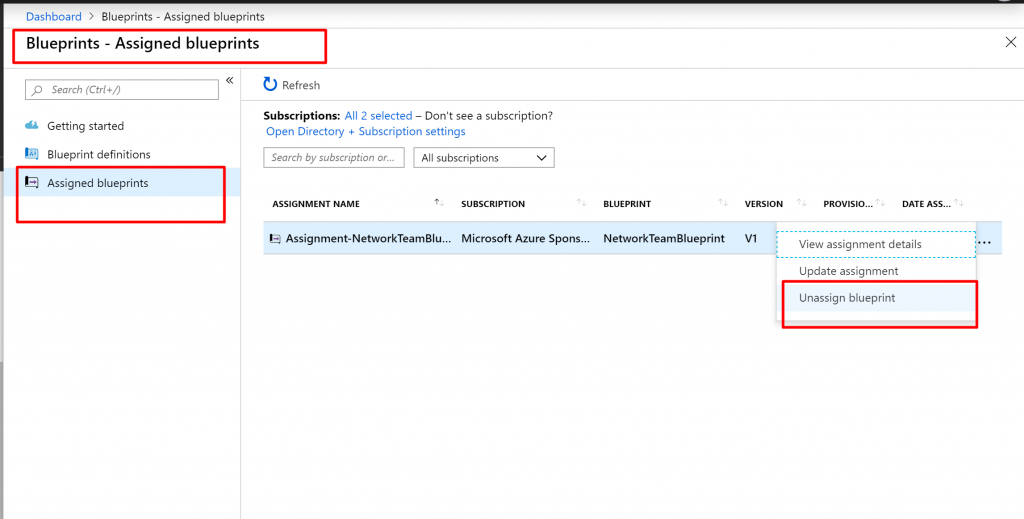Select Unassign blueprint from context menu
This screenshot has height=519, width=1024.
click(847, 298)
